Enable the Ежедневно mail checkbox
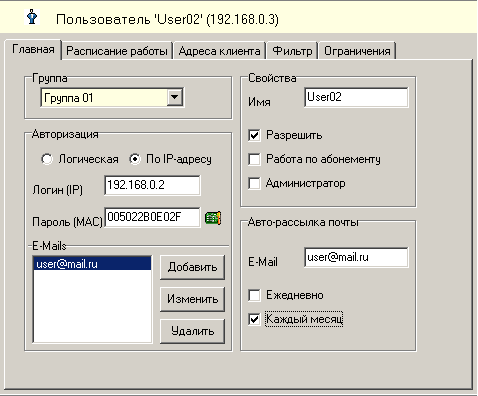 coord(254,295)
